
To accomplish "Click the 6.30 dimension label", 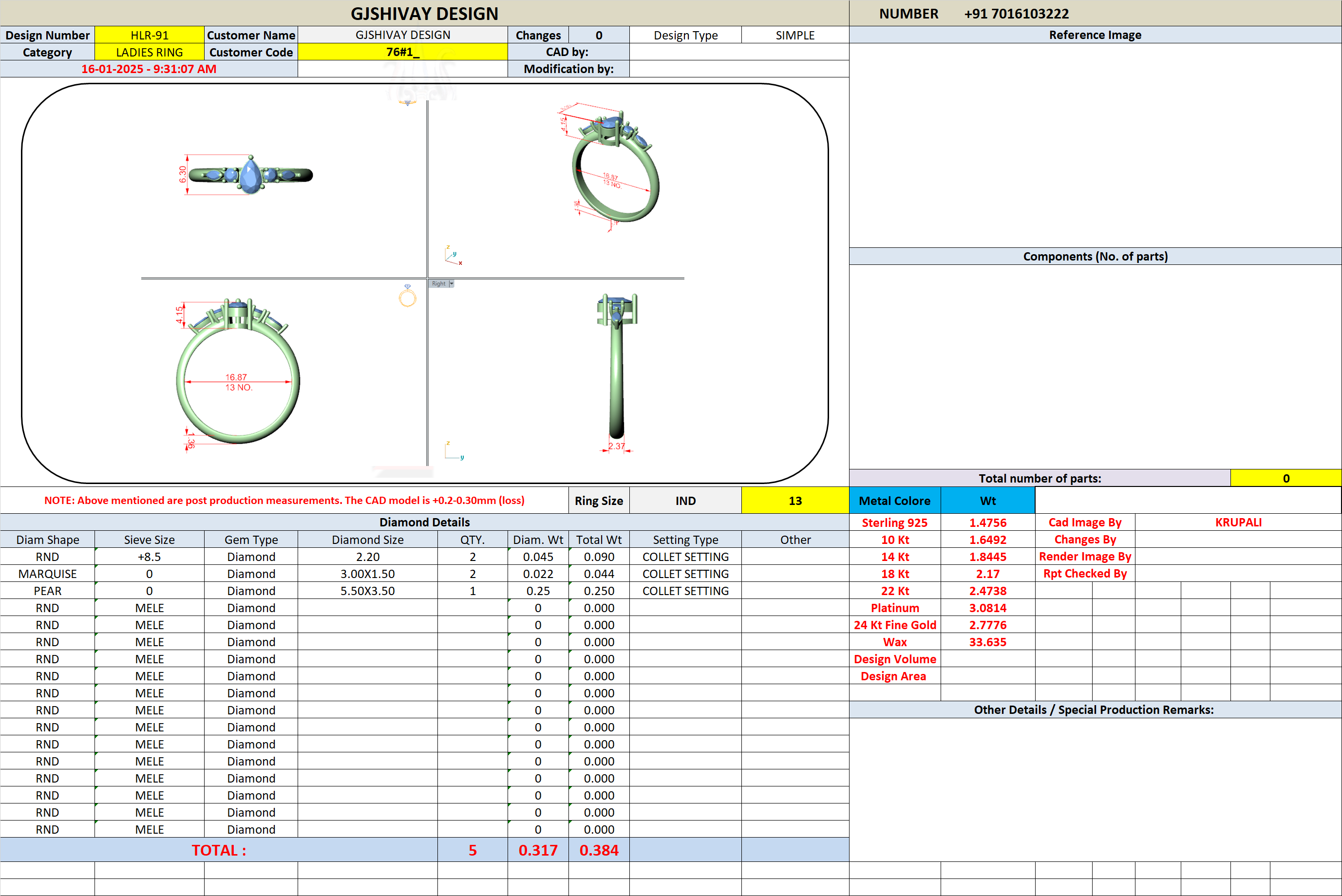I will (x=183, y=174).
